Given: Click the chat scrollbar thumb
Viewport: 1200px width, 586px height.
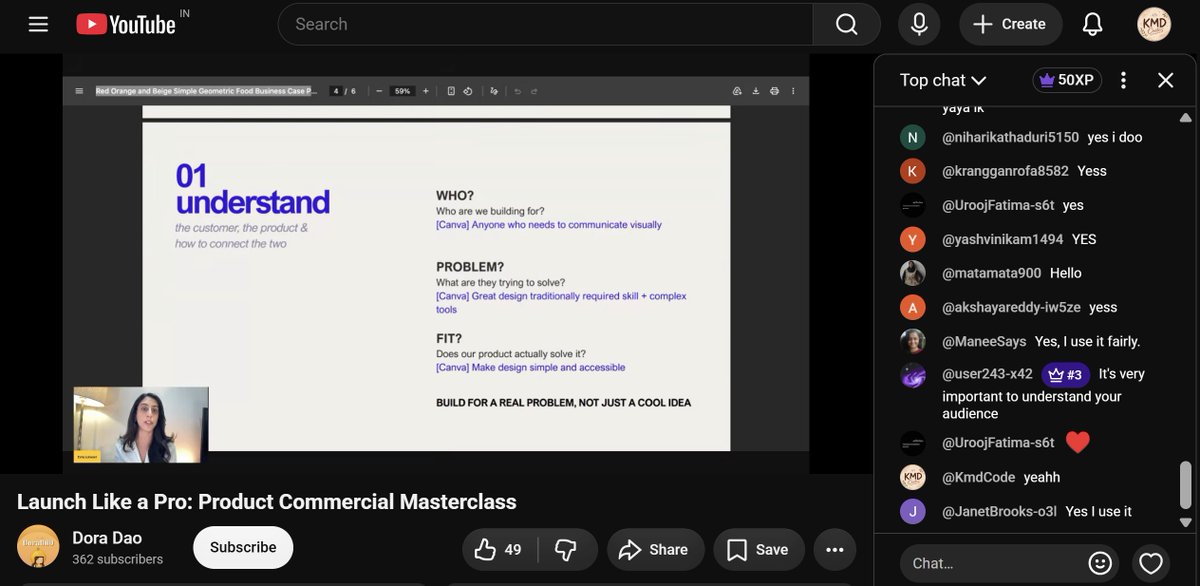Looking at the screenshot, I should 1186,485.
